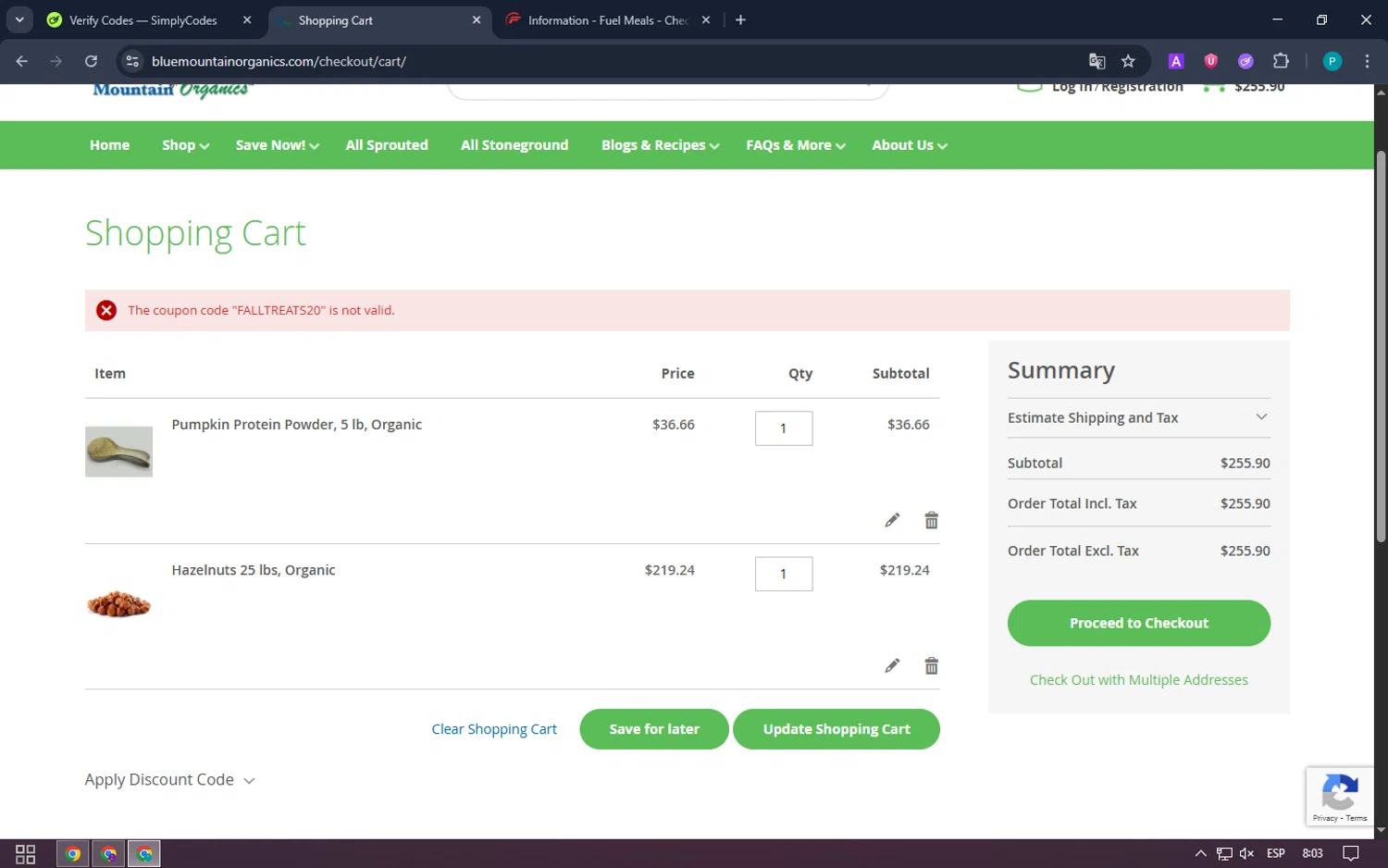Viewport: 1388px width, 868px height.
Task: Click the purple A extension icon
Action: click(1176, 61)
